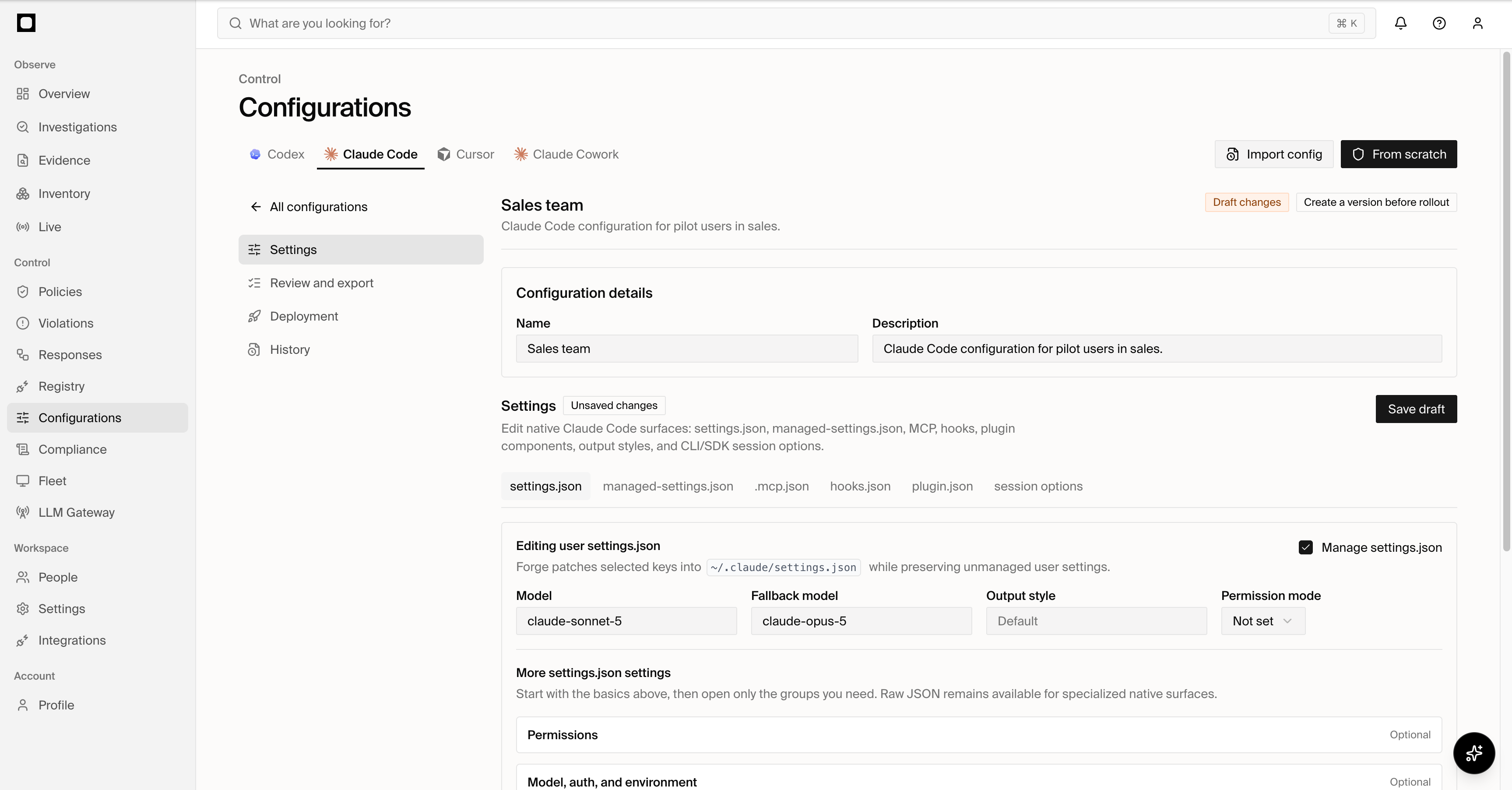Open Live from the sidebar
Viewport: 1512px width, 790px height.
pyautogui.click(x=98, y=227)
